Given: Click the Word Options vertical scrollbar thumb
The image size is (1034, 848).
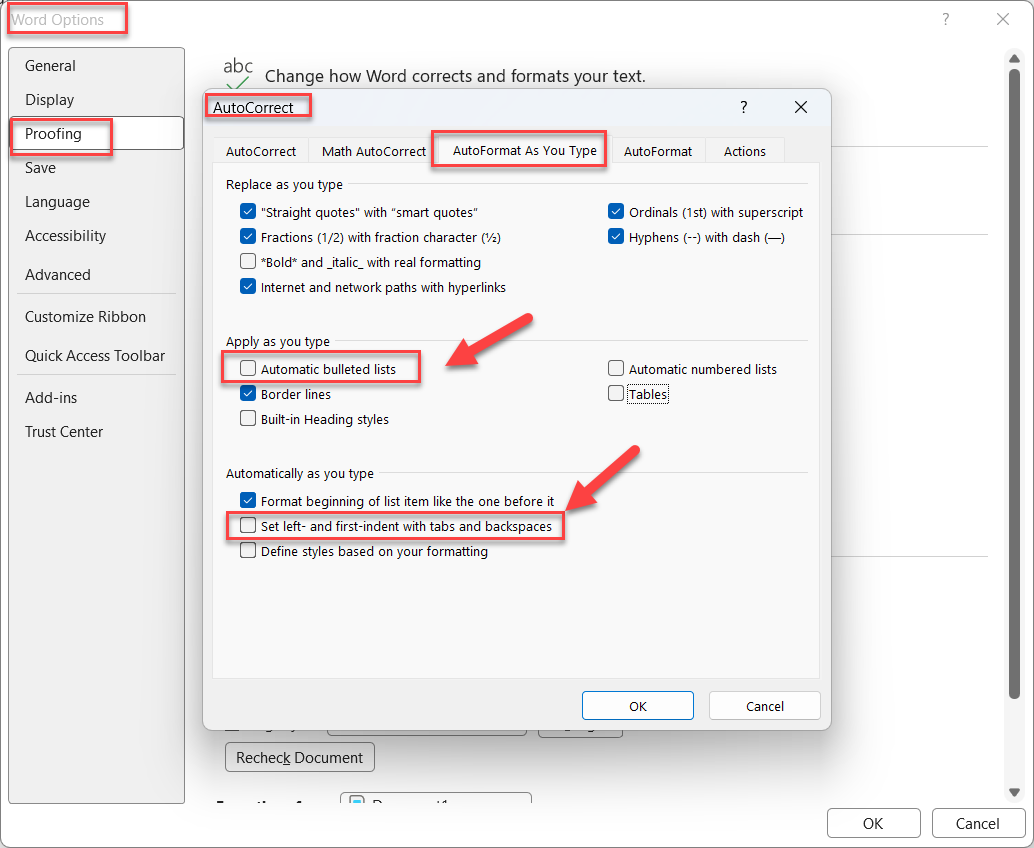Looking at the screenshot, I should tap(1014, 384).
